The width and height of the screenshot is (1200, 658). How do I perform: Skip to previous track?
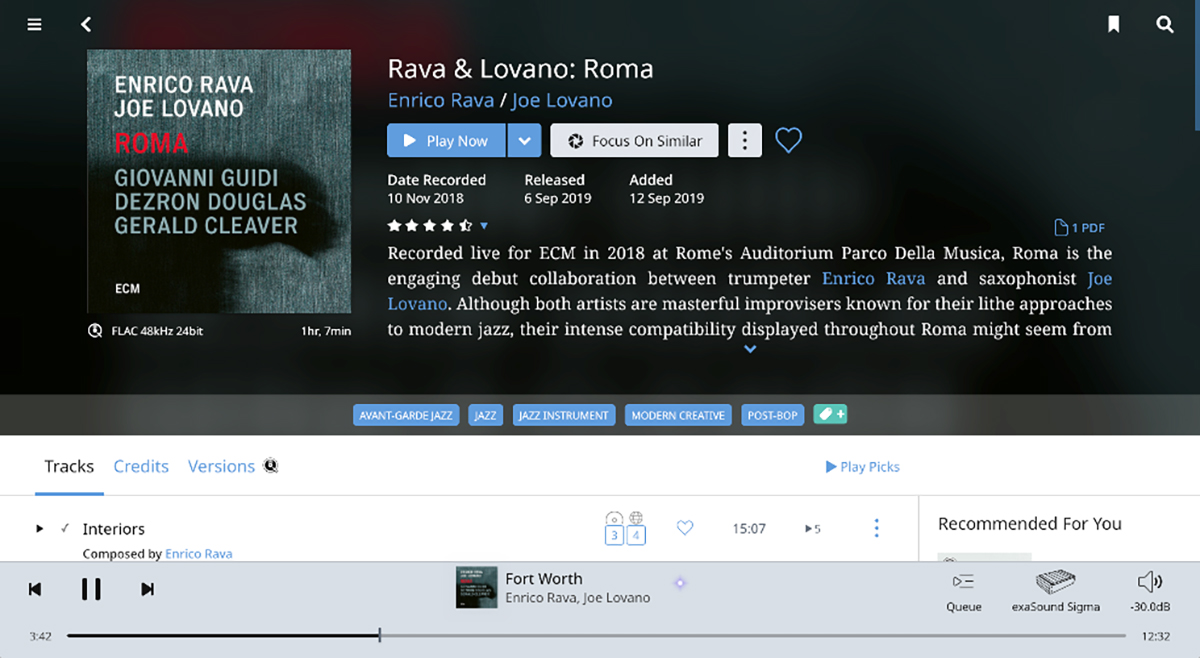click(35, 589)
